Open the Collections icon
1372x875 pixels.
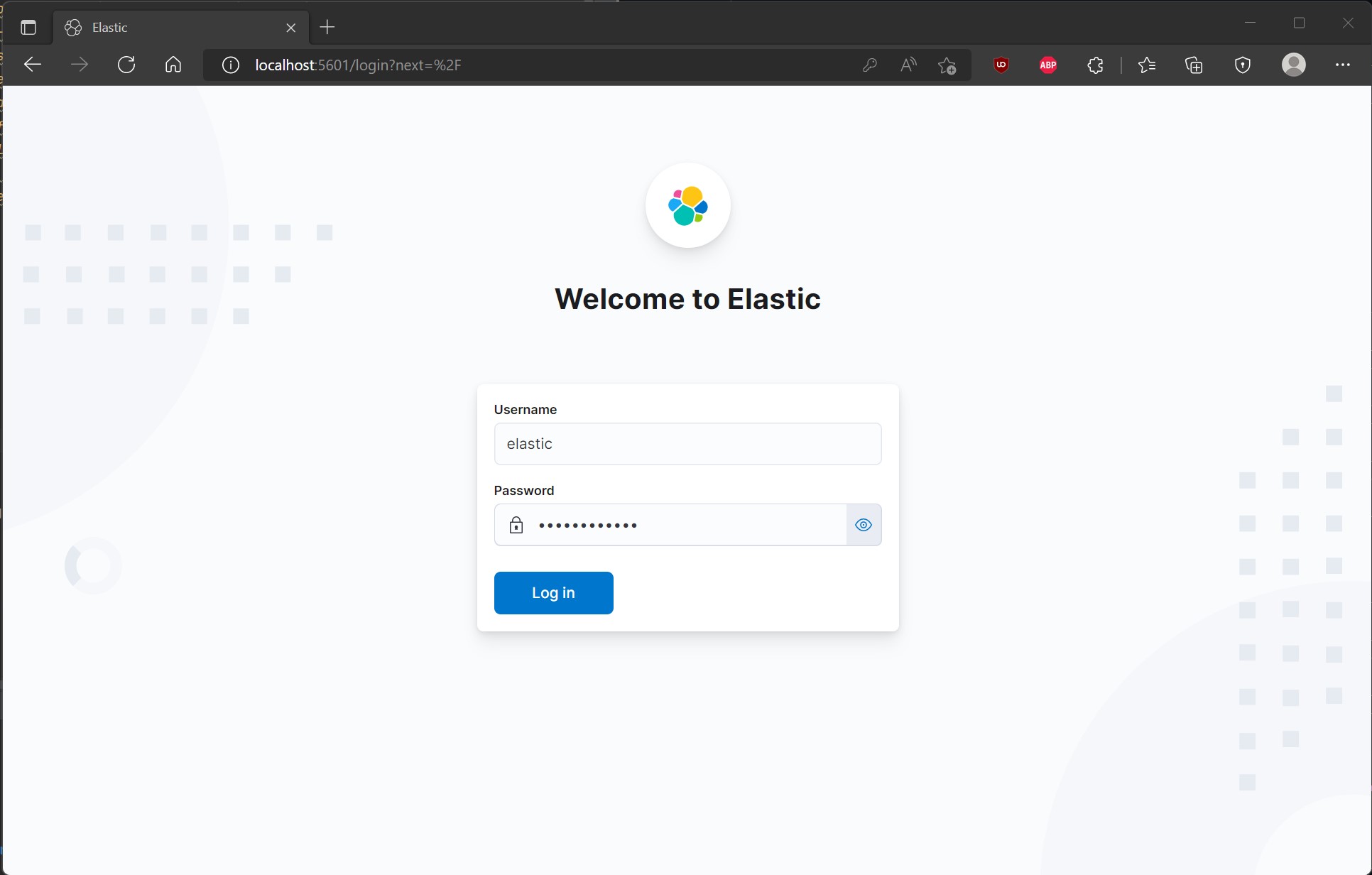1194,65
